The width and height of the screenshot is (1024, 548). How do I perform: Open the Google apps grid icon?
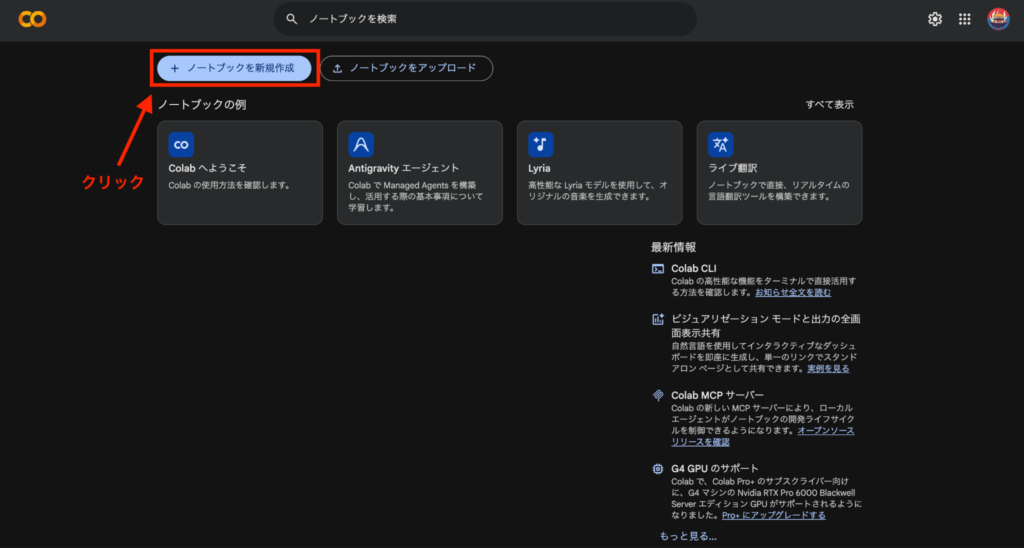[965, 20]
